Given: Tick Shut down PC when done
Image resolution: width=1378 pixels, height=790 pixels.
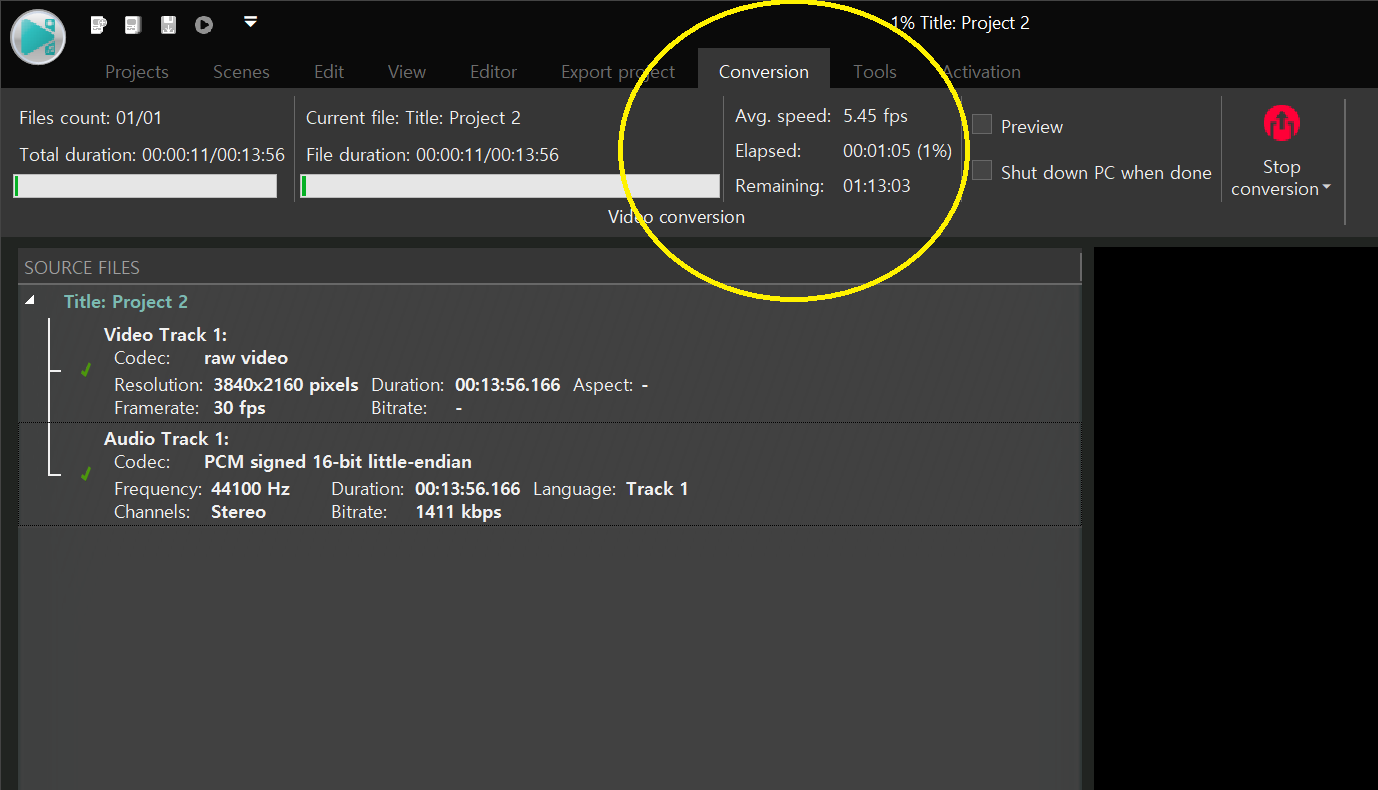Looking at the screenshot, I should pyautogui.click(x=983, y=171).
